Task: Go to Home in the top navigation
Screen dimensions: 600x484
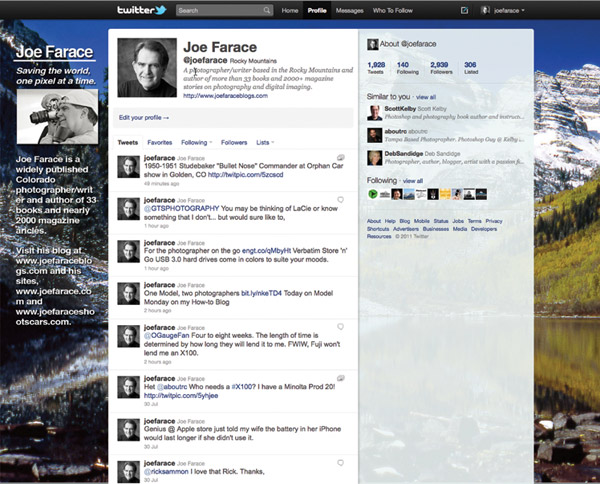Action: pos(290,10)
